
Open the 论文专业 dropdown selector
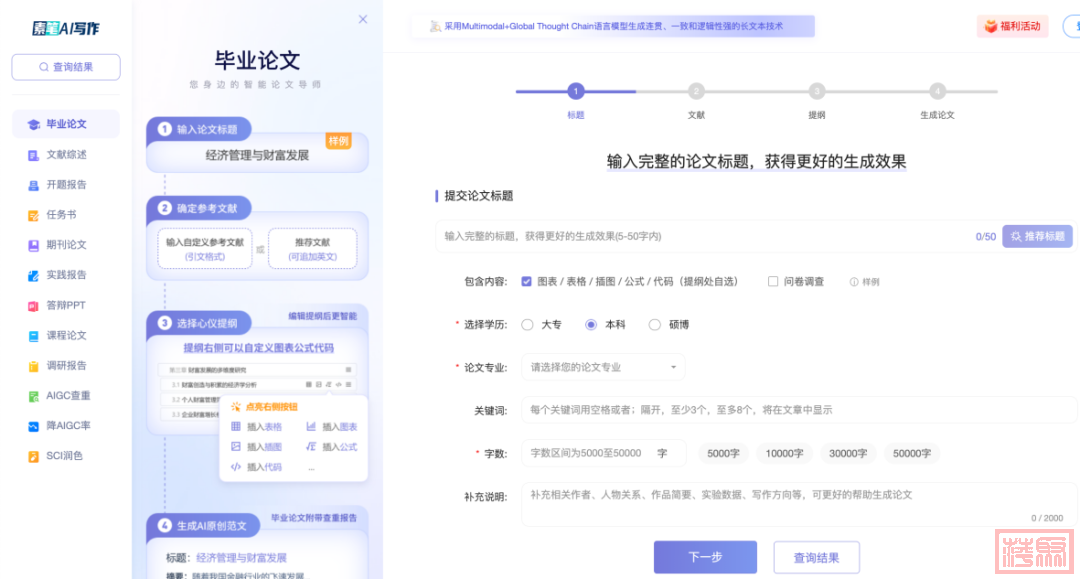pyautogui.click(x=603, y=367)
